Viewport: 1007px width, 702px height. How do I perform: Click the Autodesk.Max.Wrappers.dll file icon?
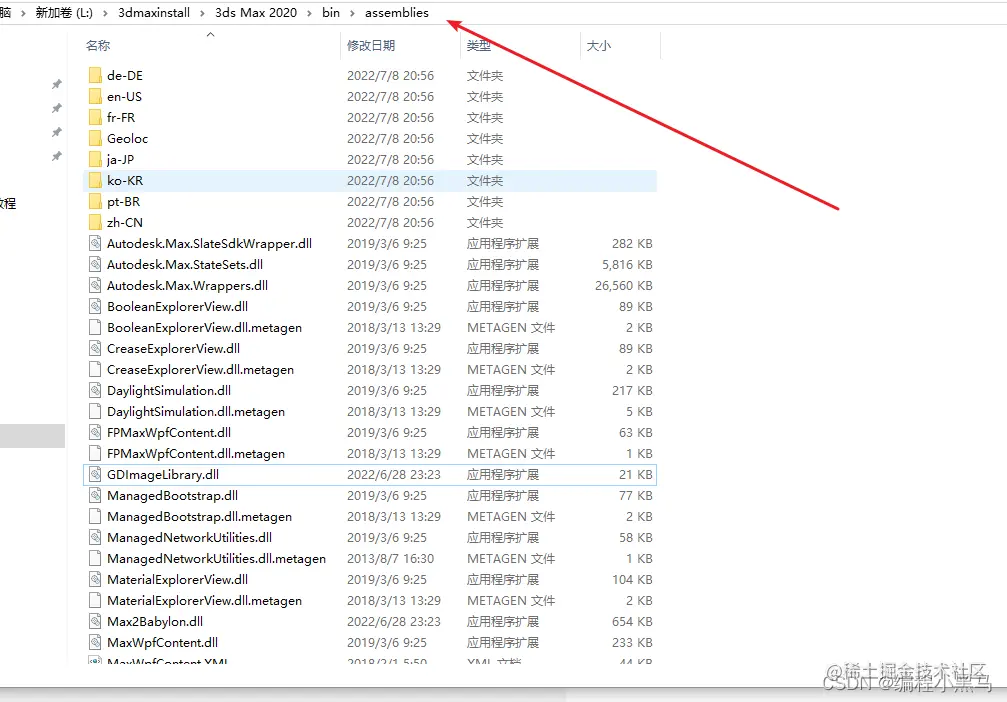(x=95, y=286)
